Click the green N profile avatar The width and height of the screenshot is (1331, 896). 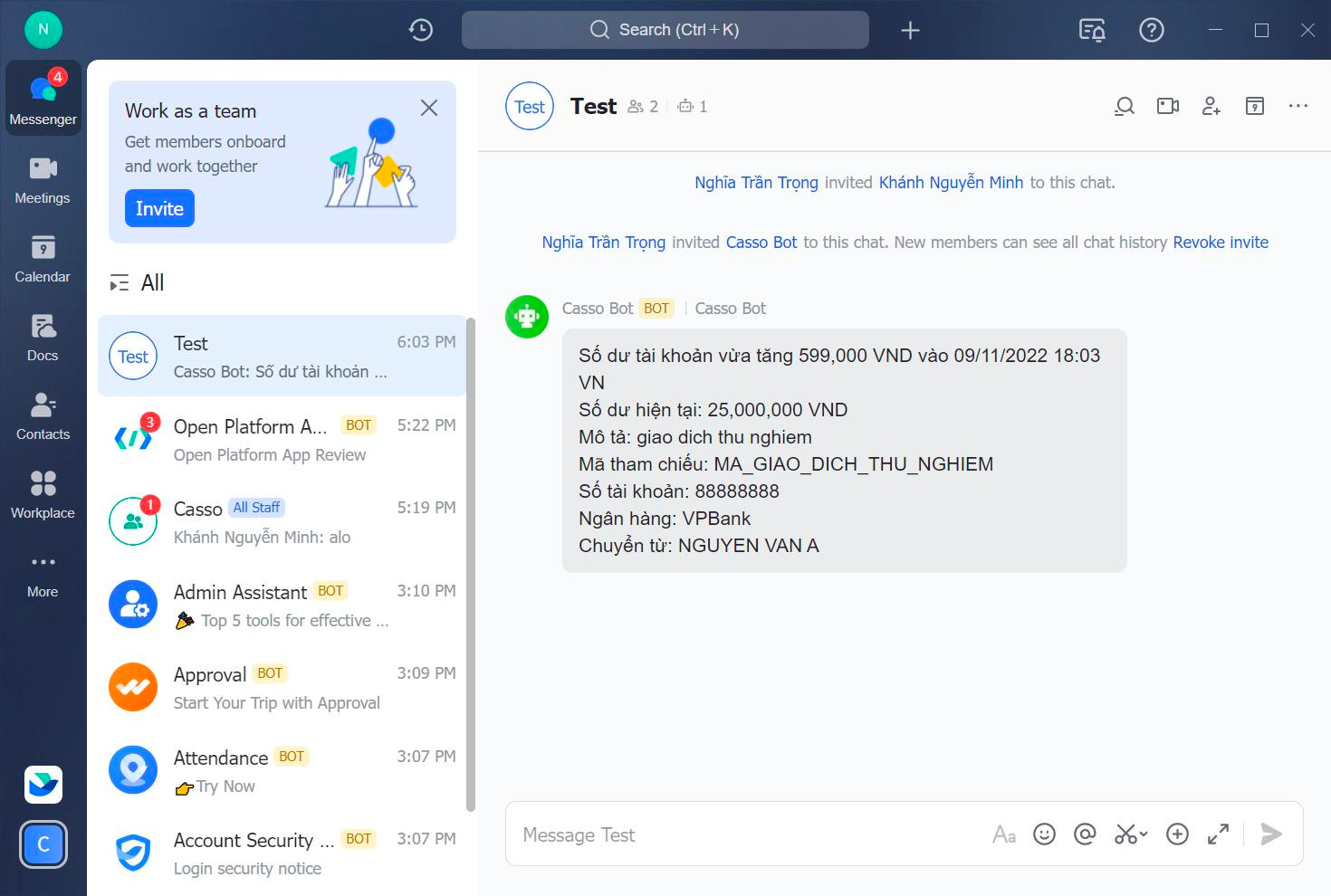(x=43, y=30)
